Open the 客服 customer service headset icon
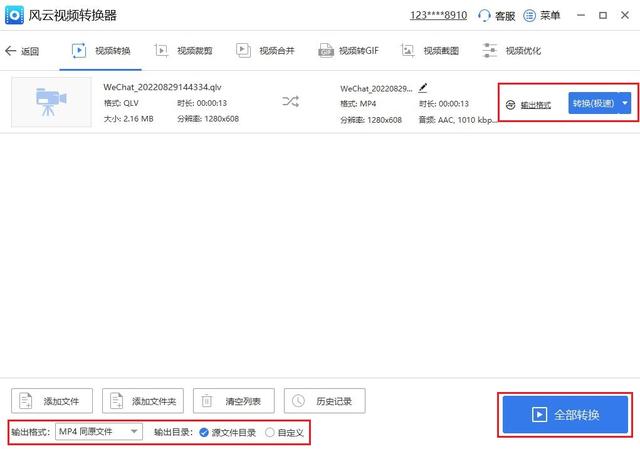The image size is (640, 449). click(x=484, y=16)
